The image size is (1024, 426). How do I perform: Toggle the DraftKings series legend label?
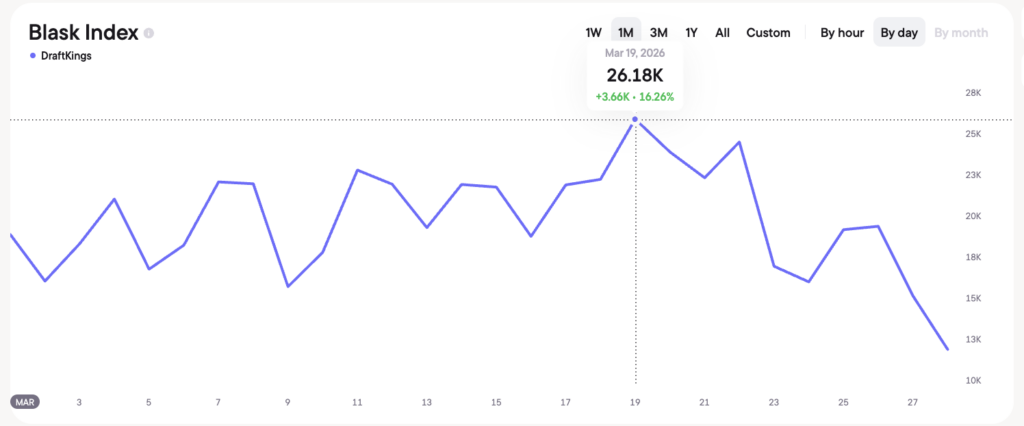tap(66, 56)
